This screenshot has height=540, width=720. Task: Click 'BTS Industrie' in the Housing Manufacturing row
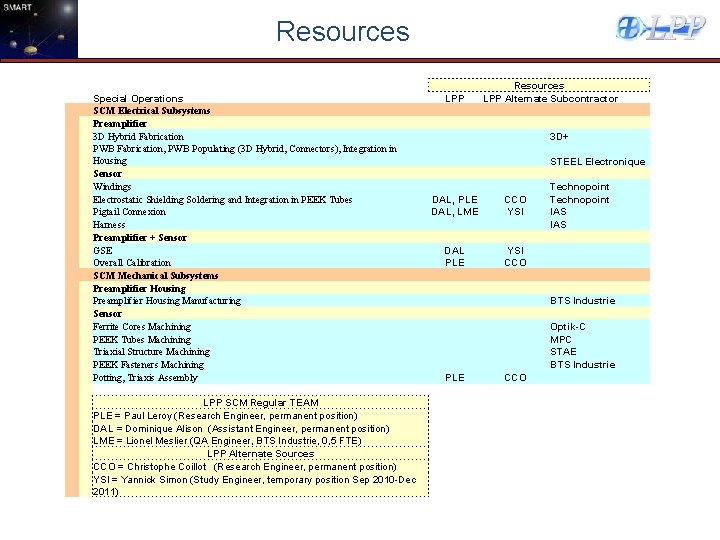[x=582, y=300]
